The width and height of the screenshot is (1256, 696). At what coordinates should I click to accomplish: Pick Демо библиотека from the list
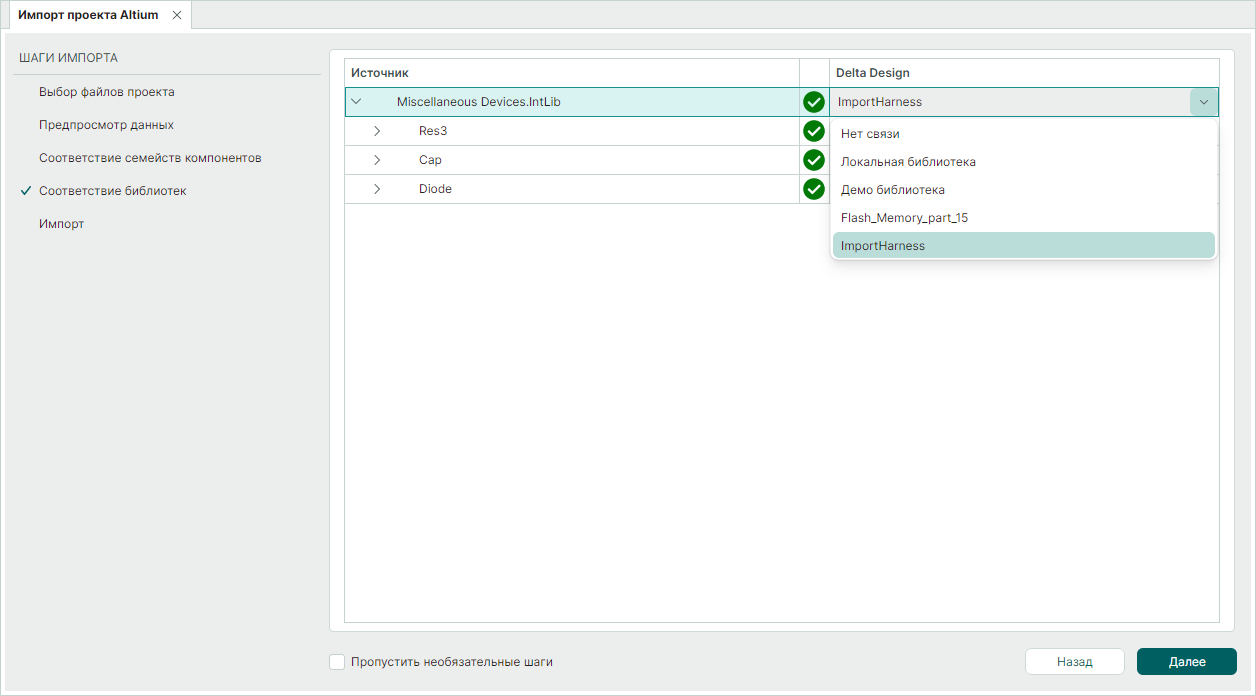point(892,190)
